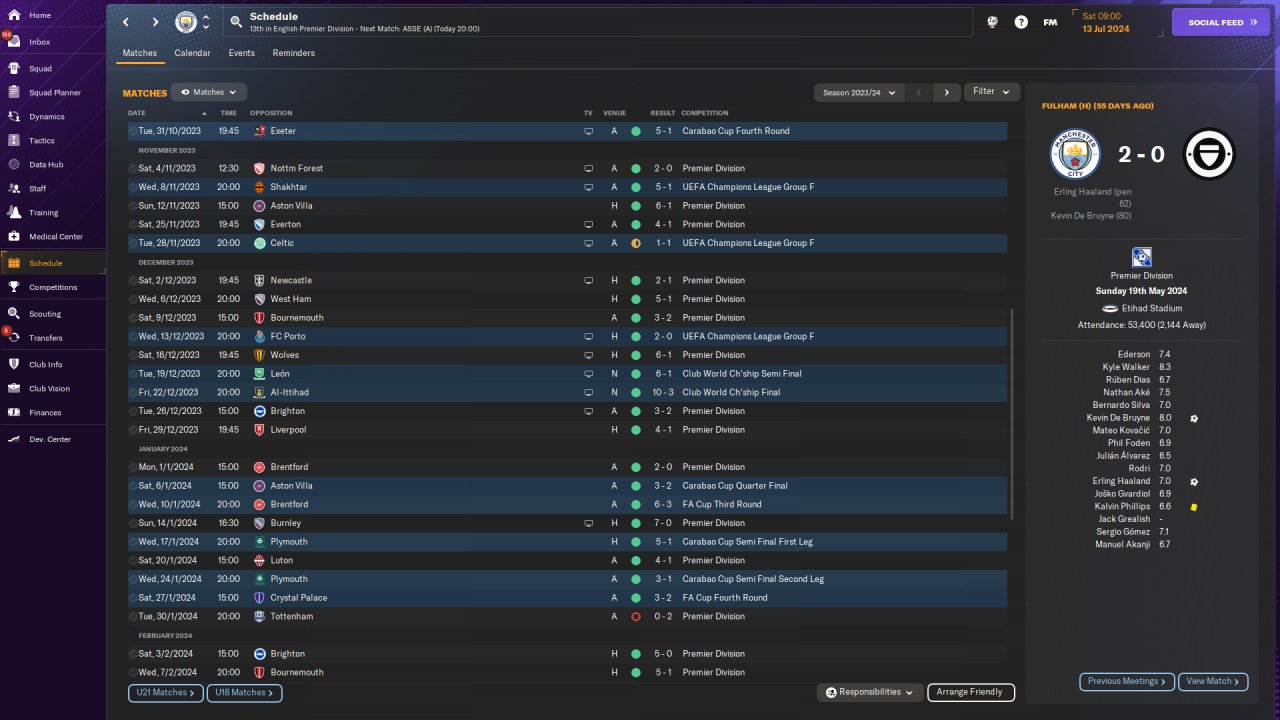
Task: Open the FM menu icon
Action: (1050, 22)
